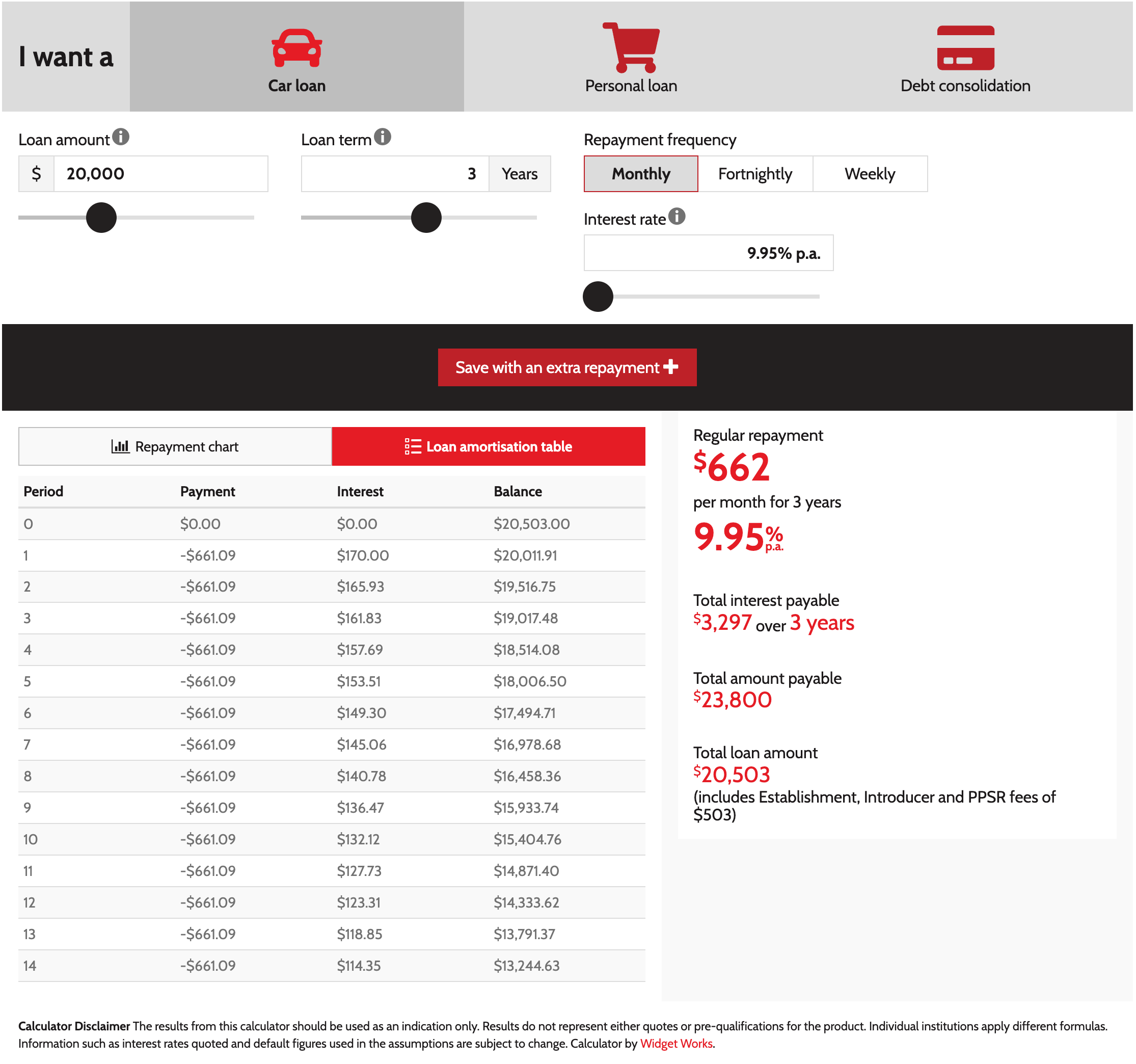Click the bar chart icon beside Repayment chart
The height and width of the screenshot is (1064, 1136).
pos(120,446)
